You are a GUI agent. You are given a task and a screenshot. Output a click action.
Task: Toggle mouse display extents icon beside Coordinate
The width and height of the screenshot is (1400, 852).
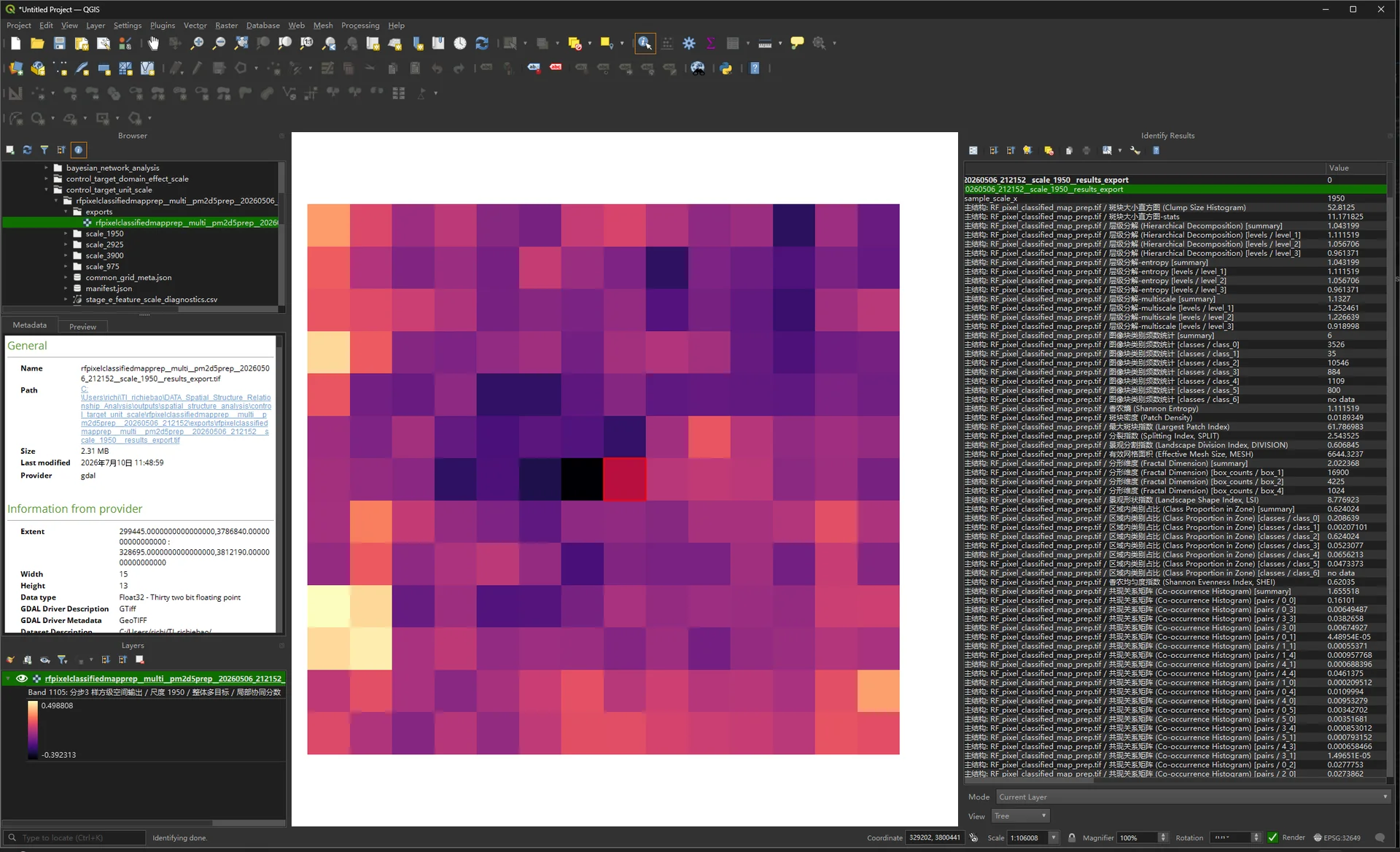[973, 837]
